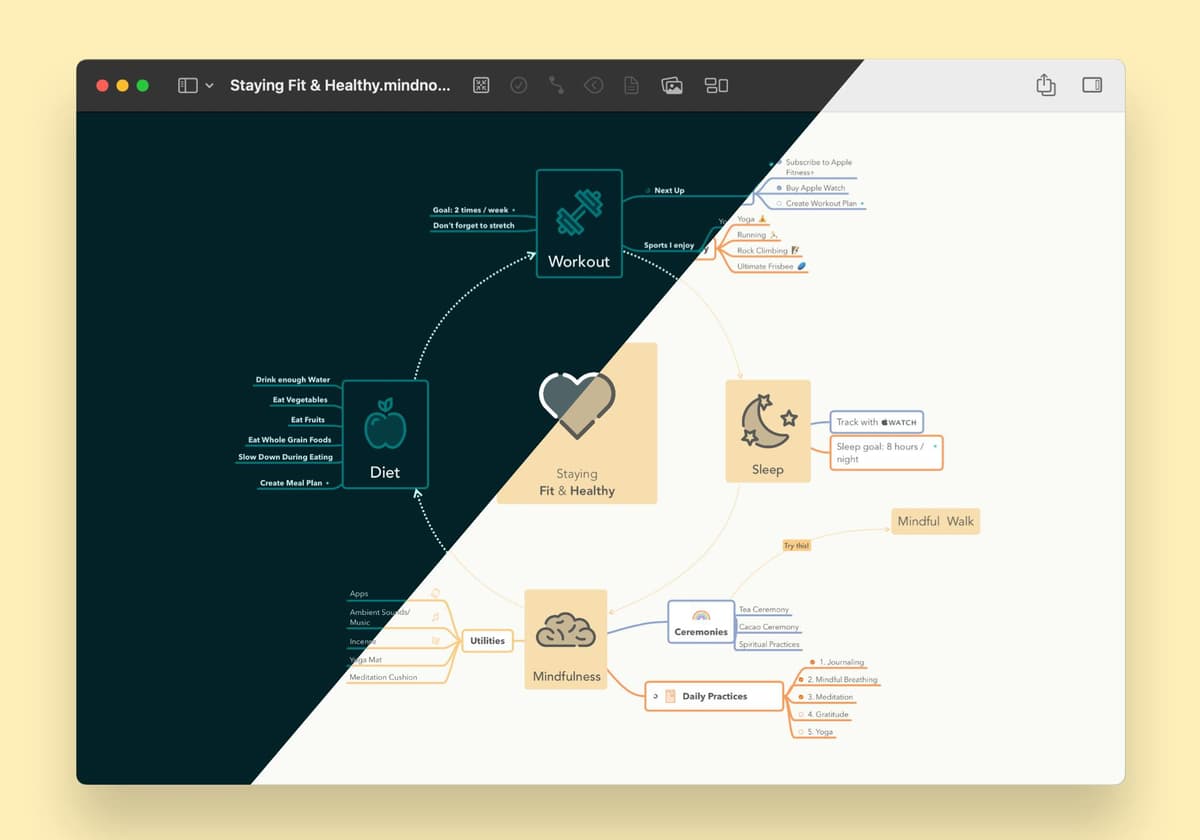Click the image gallery toolbar icon
Screen dimensions: 1200x840
(672, 86)
